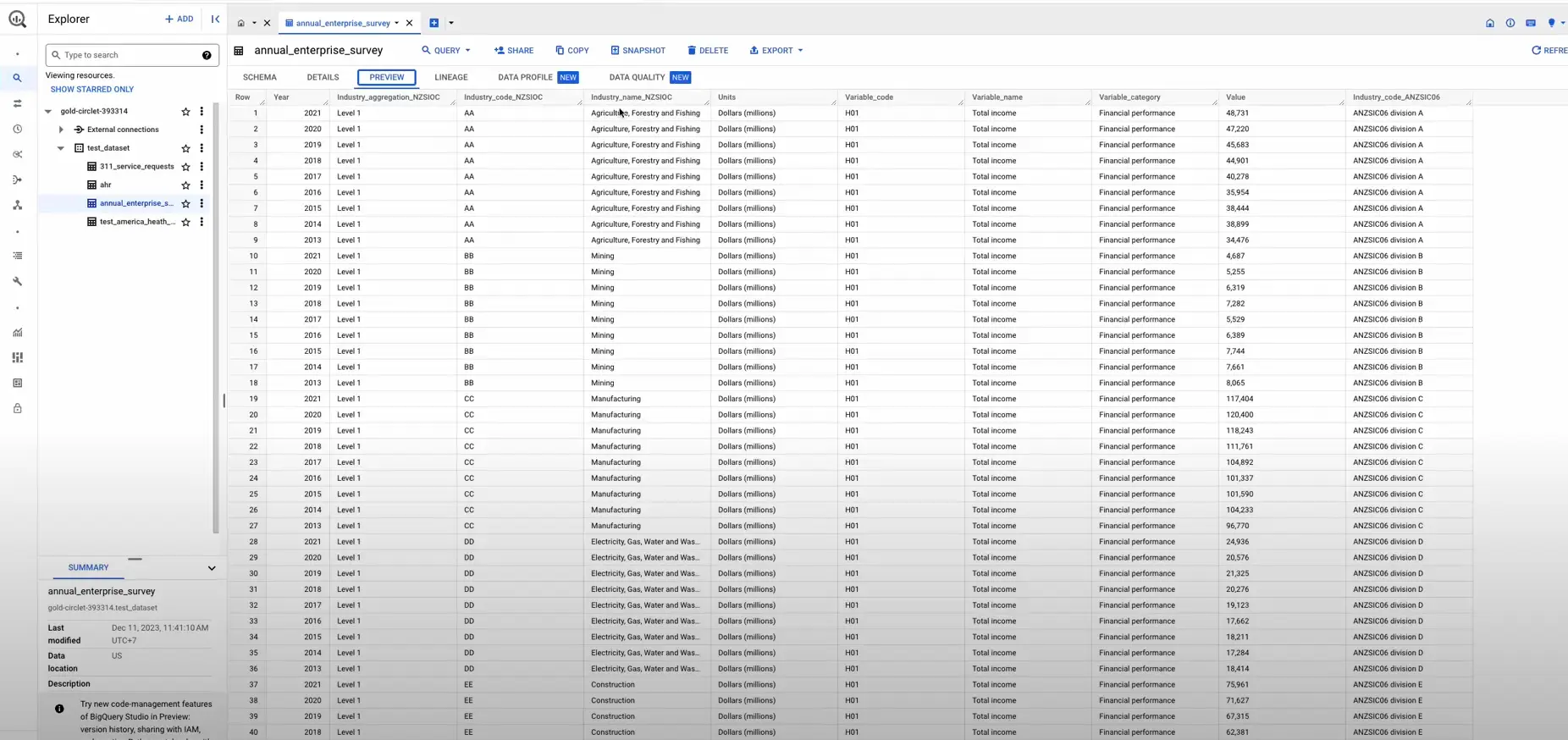
Task: Click the summary panel resize drag handle
Action: click(135, 559)
